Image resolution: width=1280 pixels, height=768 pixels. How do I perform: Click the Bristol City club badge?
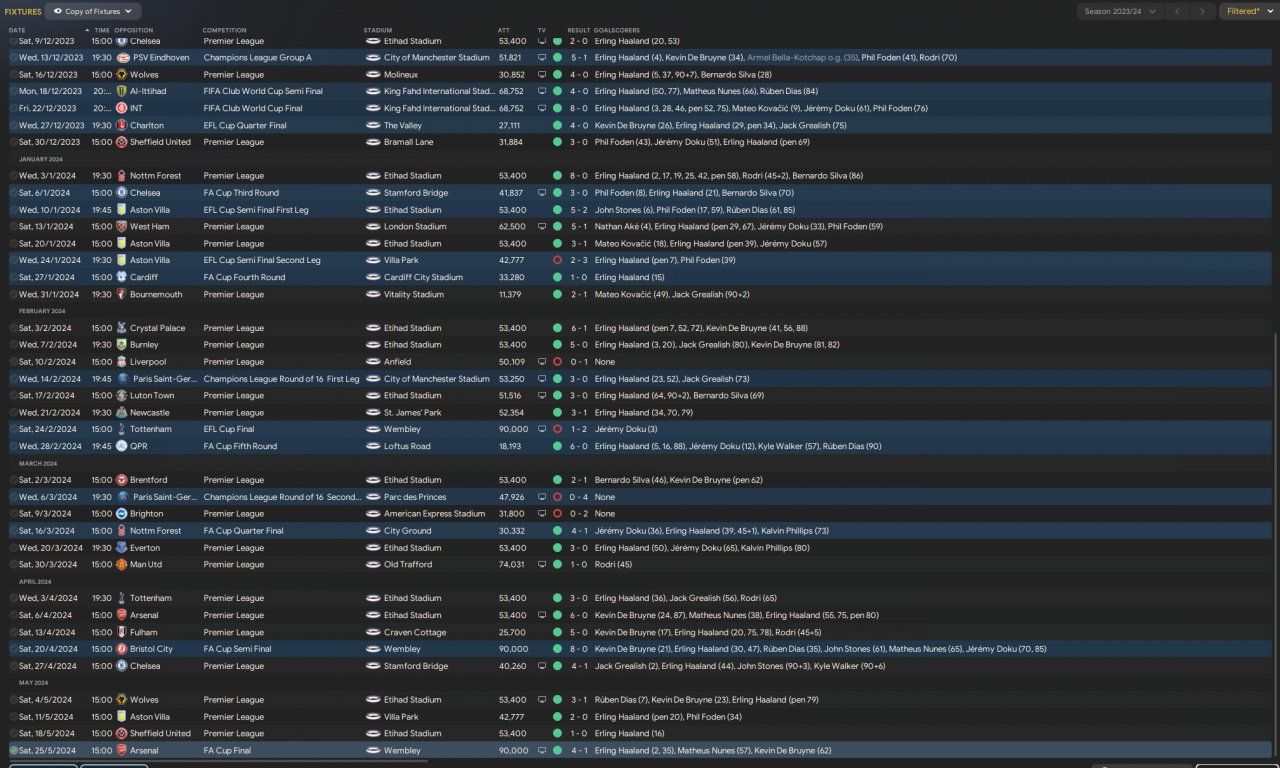click(121, 649)
